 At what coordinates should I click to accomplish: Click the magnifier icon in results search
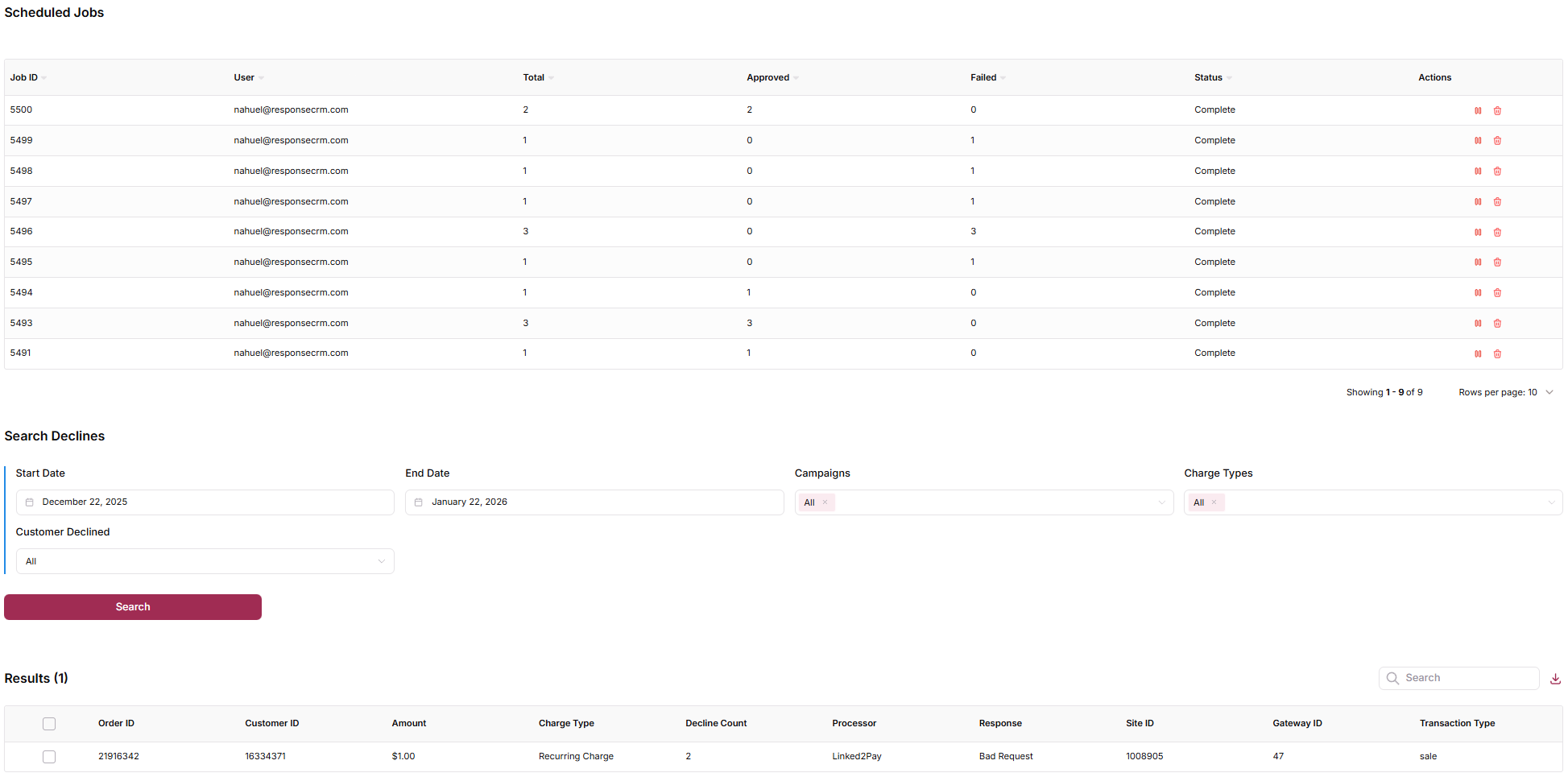tap(1392, 679)
